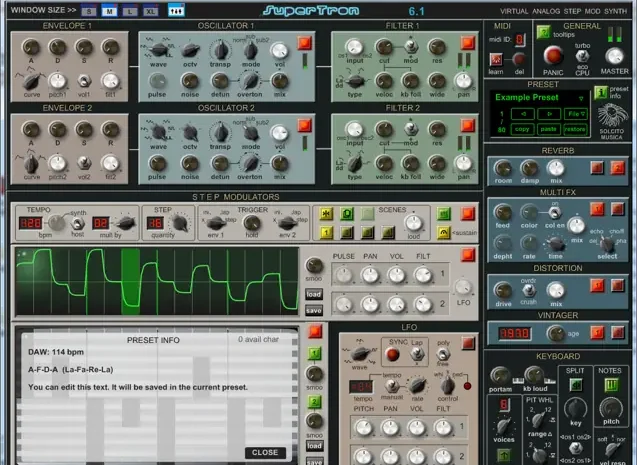Image resolution: width=637 pixels, height=465 pixels.
Task: Select window size M
Action: 109,10
